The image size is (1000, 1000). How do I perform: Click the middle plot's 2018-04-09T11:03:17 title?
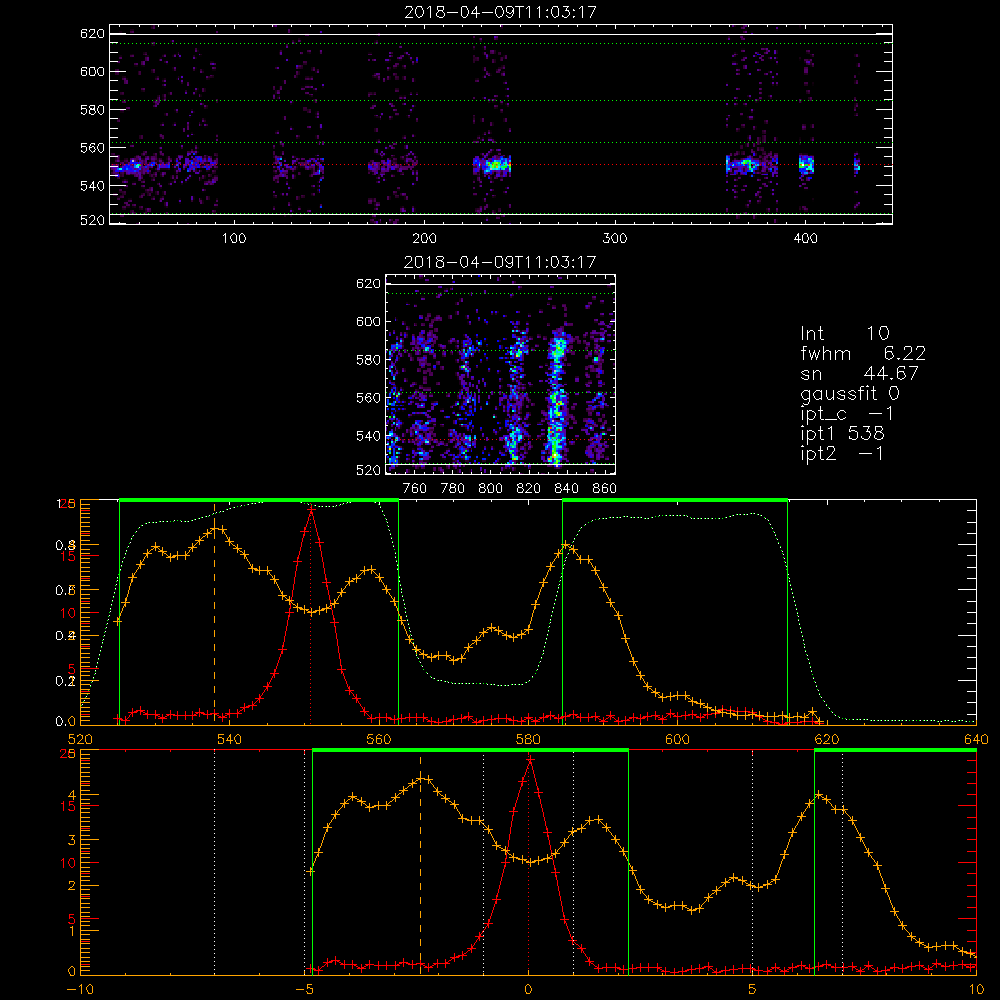tap(500, 261)
